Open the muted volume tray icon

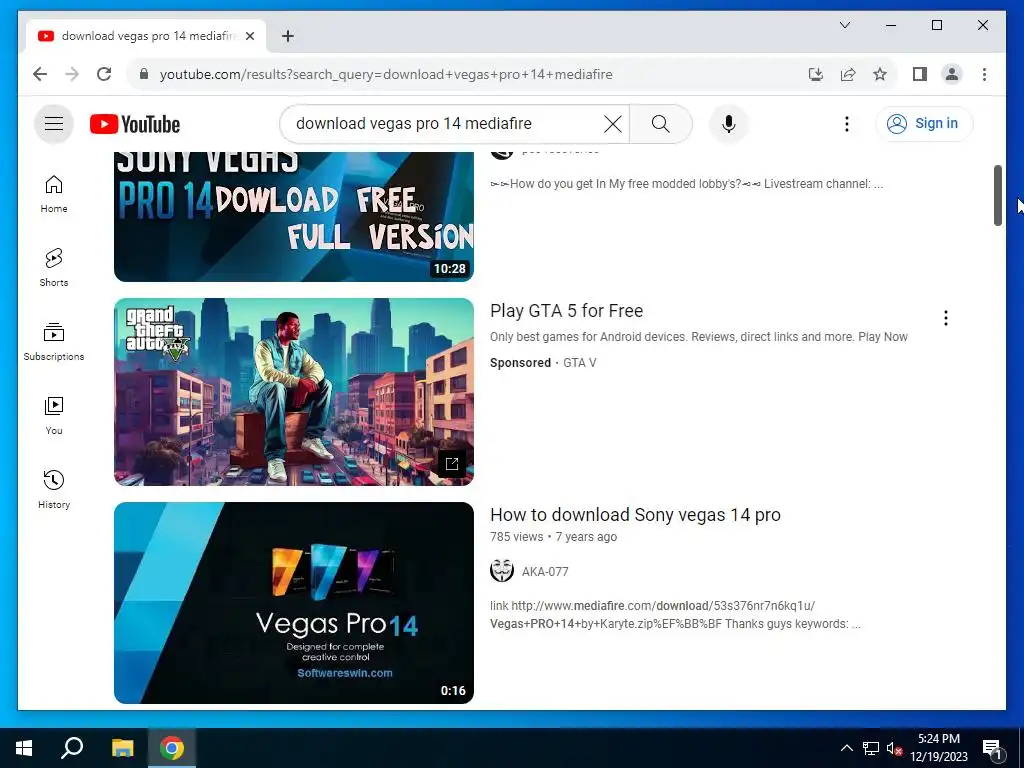894,748
